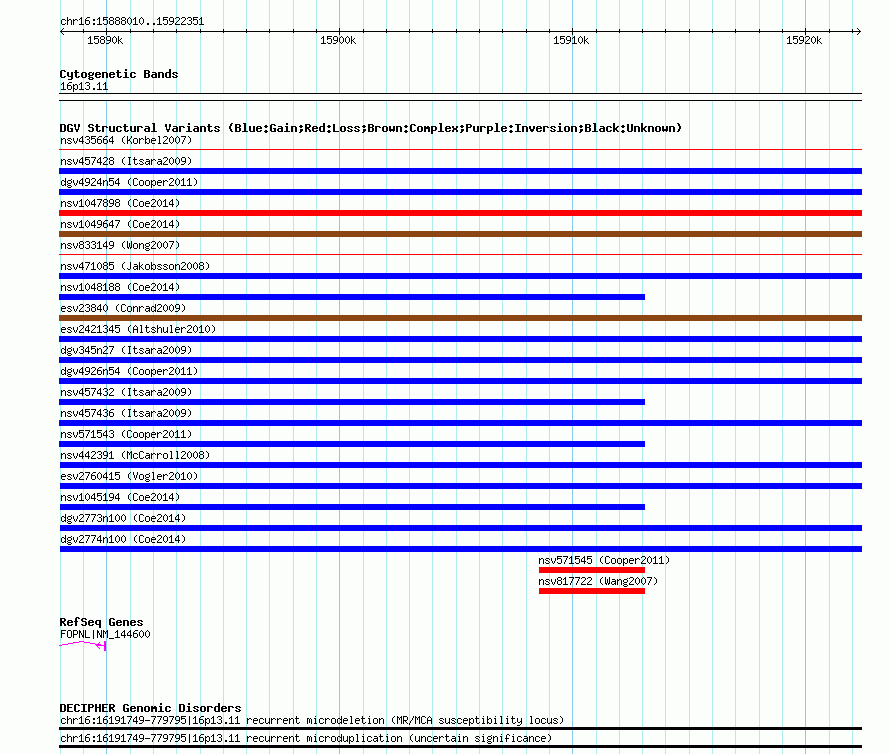Click the blue bar under esv2760415
This screenshot has width=890, height=754.
click(460, 486)
